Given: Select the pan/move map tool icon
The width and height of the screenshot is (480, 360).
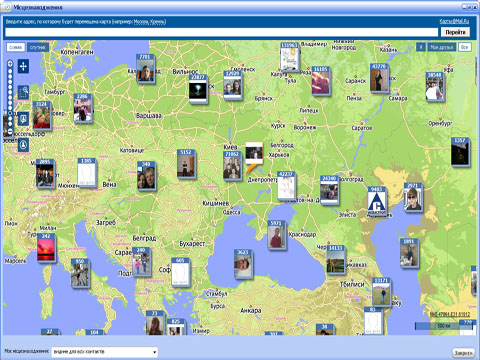Looking at the screenshot, I should point(23,66).
